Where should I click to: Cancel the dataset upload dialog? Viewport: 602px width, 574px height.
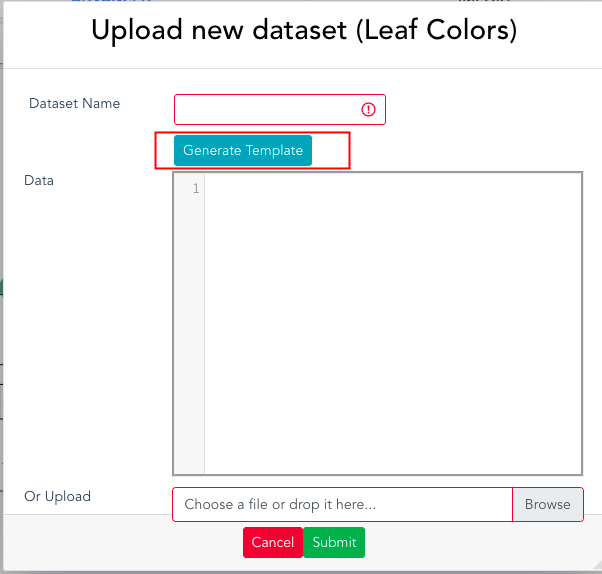pyautogui.click(x=273, y=542)
